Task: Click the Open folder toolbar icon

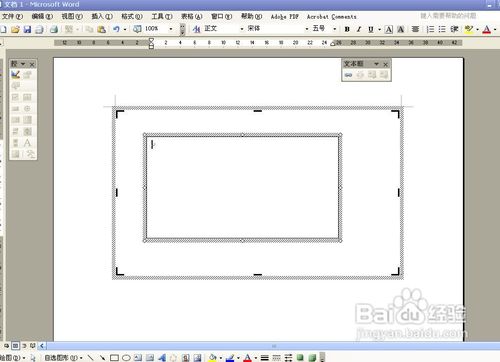Action: [x=15, y=29]
